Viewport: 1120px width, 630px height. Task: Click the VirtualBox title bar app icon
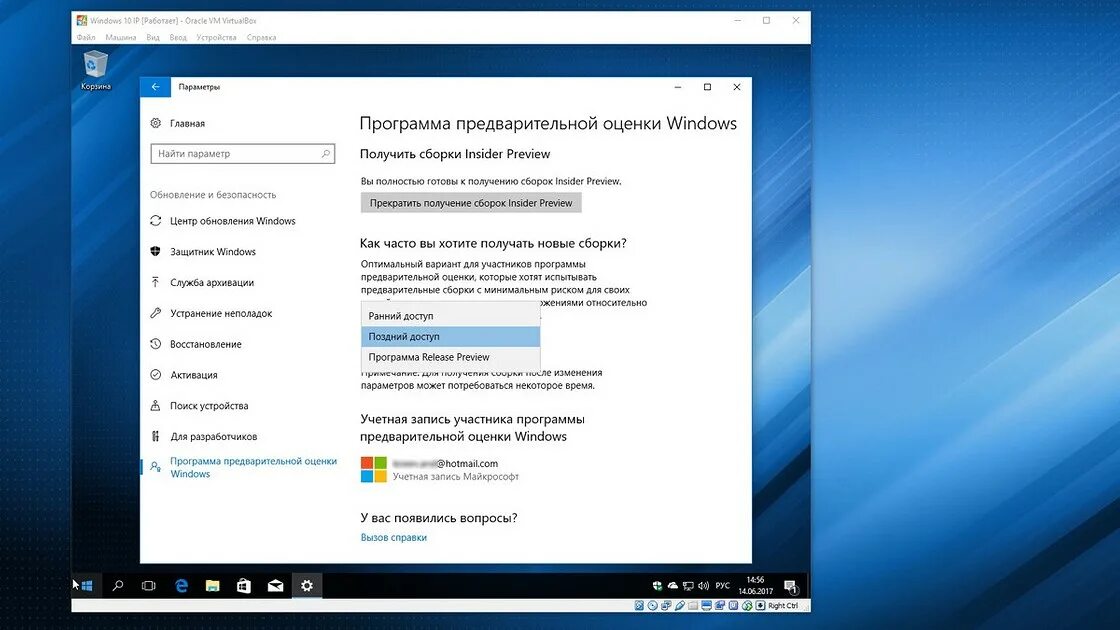point(82,21)
